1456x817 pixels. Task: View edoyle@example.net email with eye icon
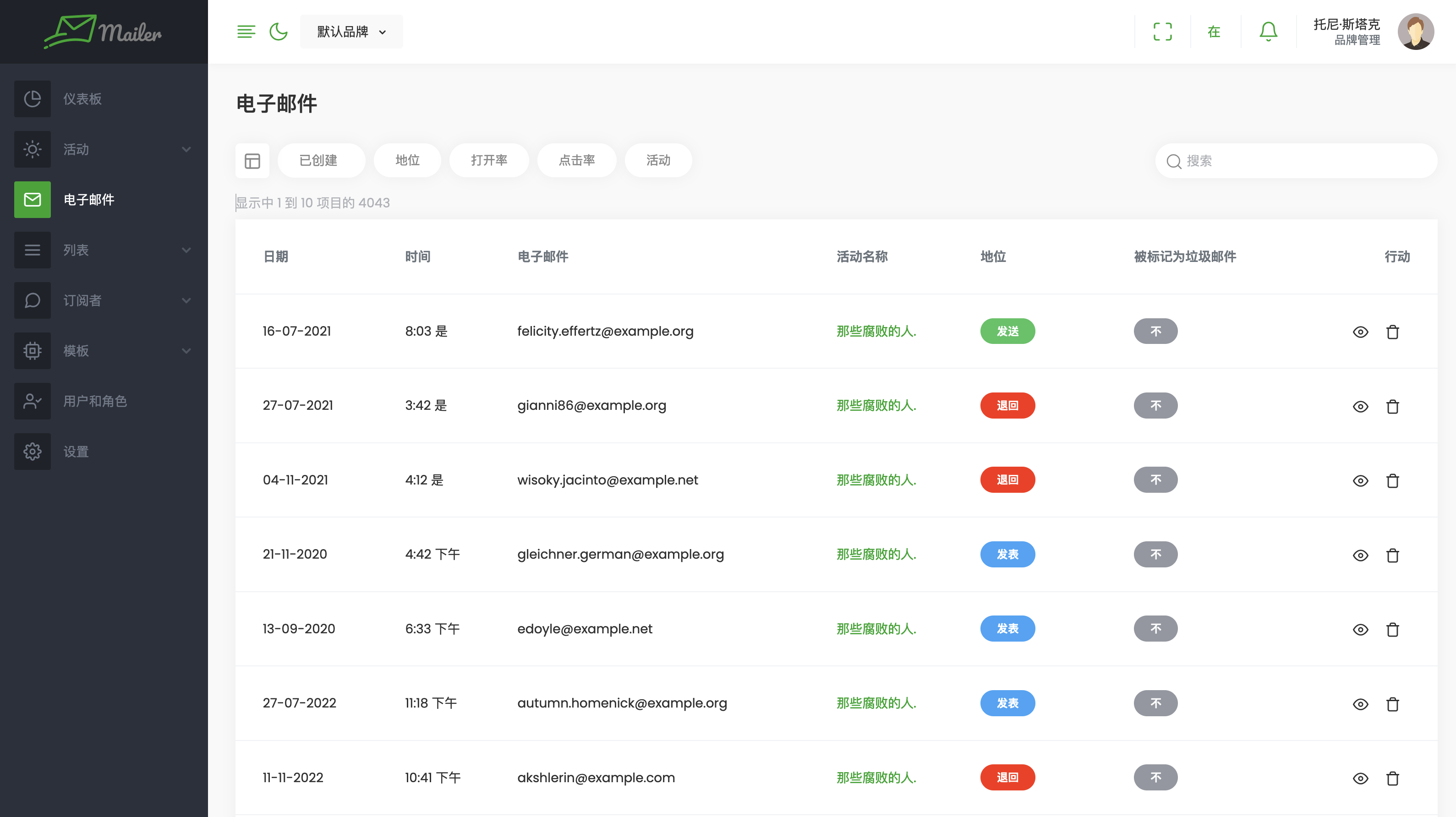(x=1360, y=629)
